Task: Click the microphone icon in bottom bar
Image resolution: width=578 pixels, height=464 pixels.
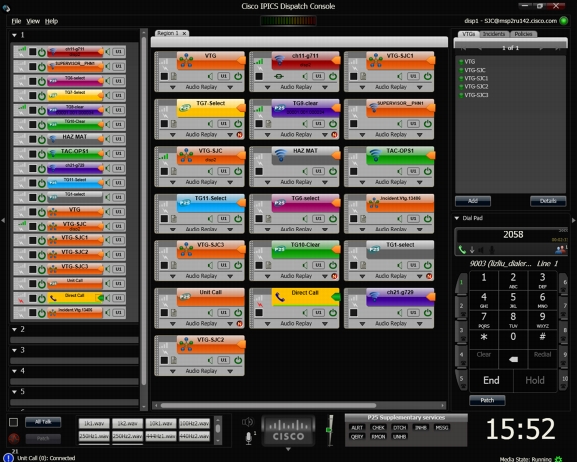Action: [x=249, y=437]
